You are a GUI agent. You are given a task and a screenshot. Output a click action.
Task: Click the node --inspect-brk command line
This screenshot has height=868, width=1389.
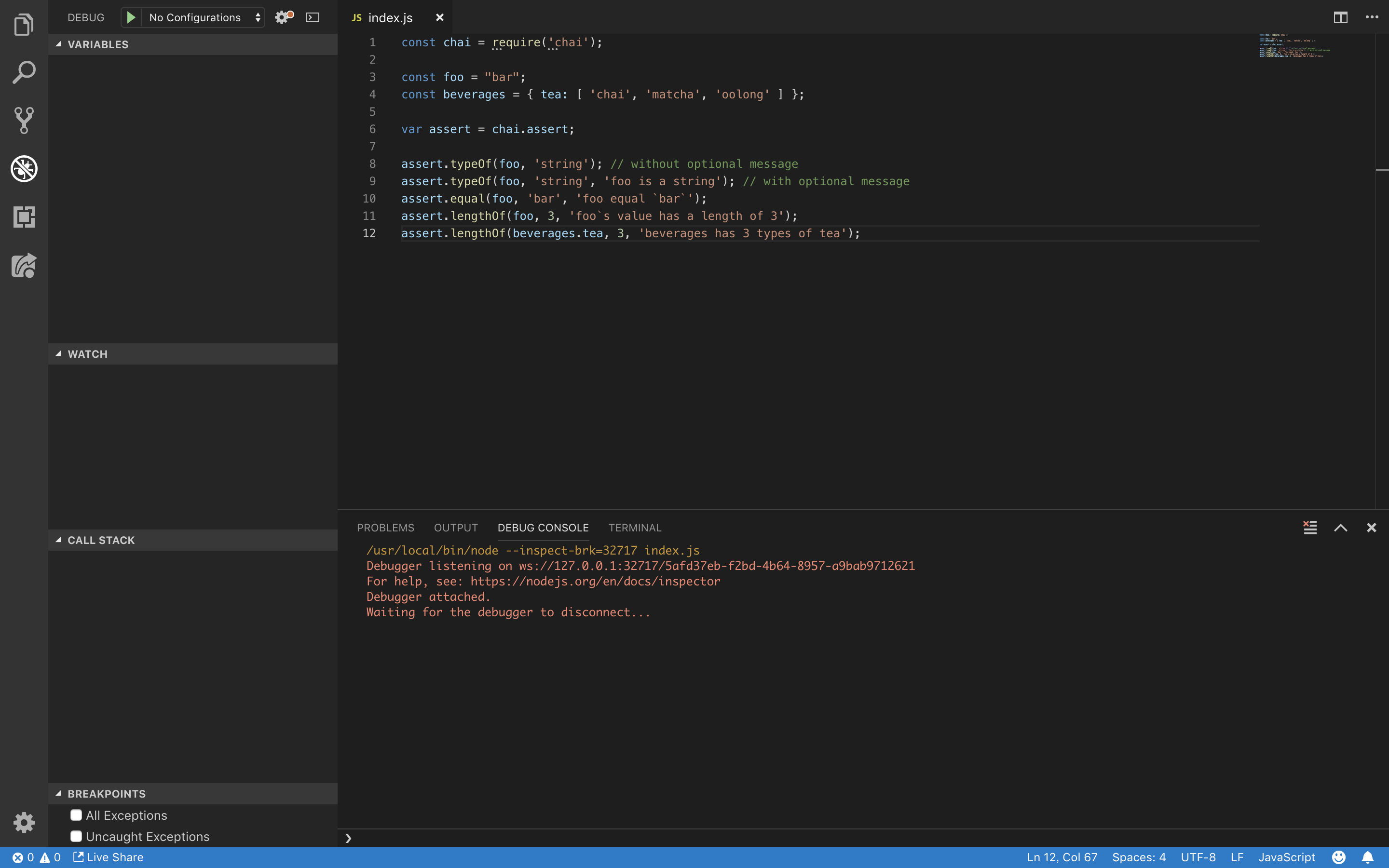click(532, 551)
